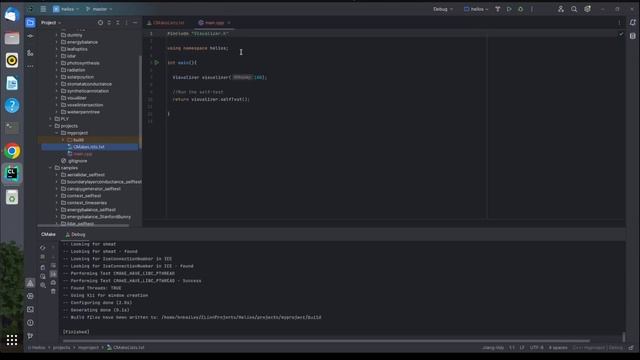The width and height of the screenshot is (640, 360).
Task: Toggle soft-wrap in CMake output
Action: pyautogui.click(x=53, y=265)
